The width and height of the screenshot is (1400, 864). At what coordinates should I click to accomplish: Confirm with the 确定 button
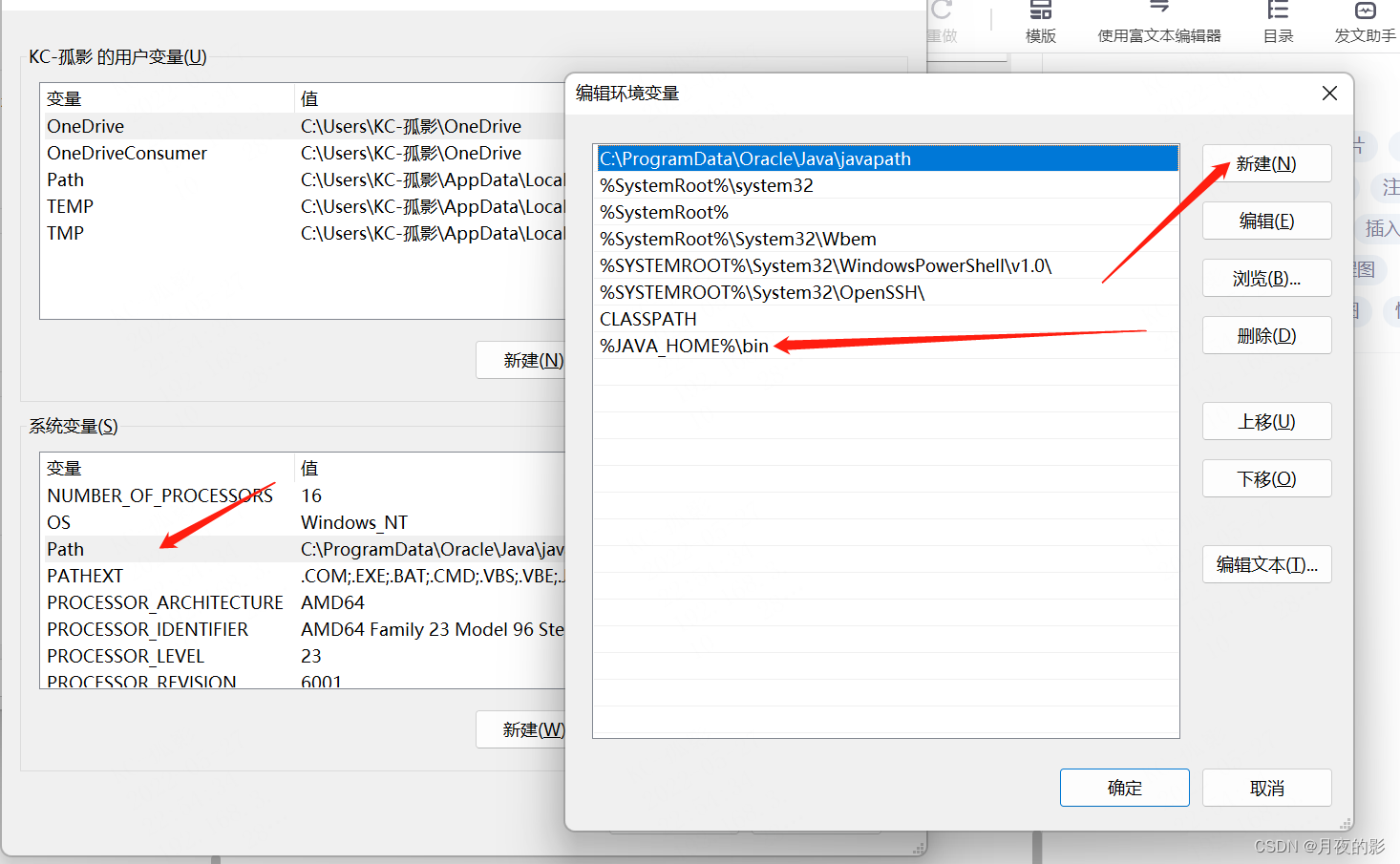click(1124, 788)
